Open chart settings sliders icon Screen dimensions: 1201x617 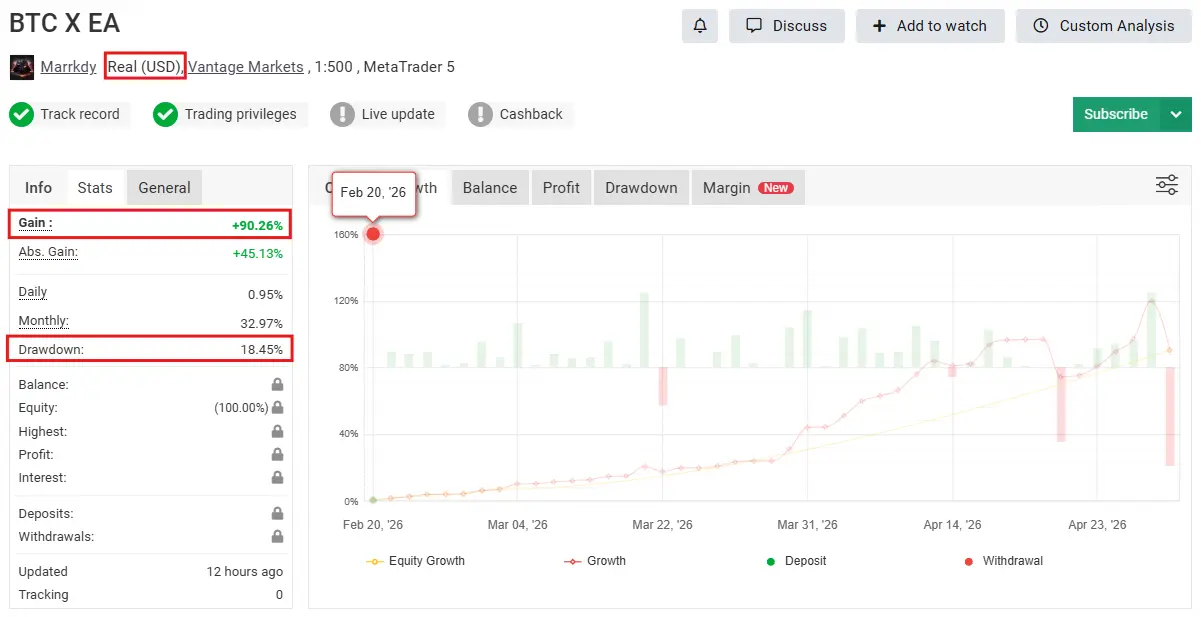[x=1166, y=185]
